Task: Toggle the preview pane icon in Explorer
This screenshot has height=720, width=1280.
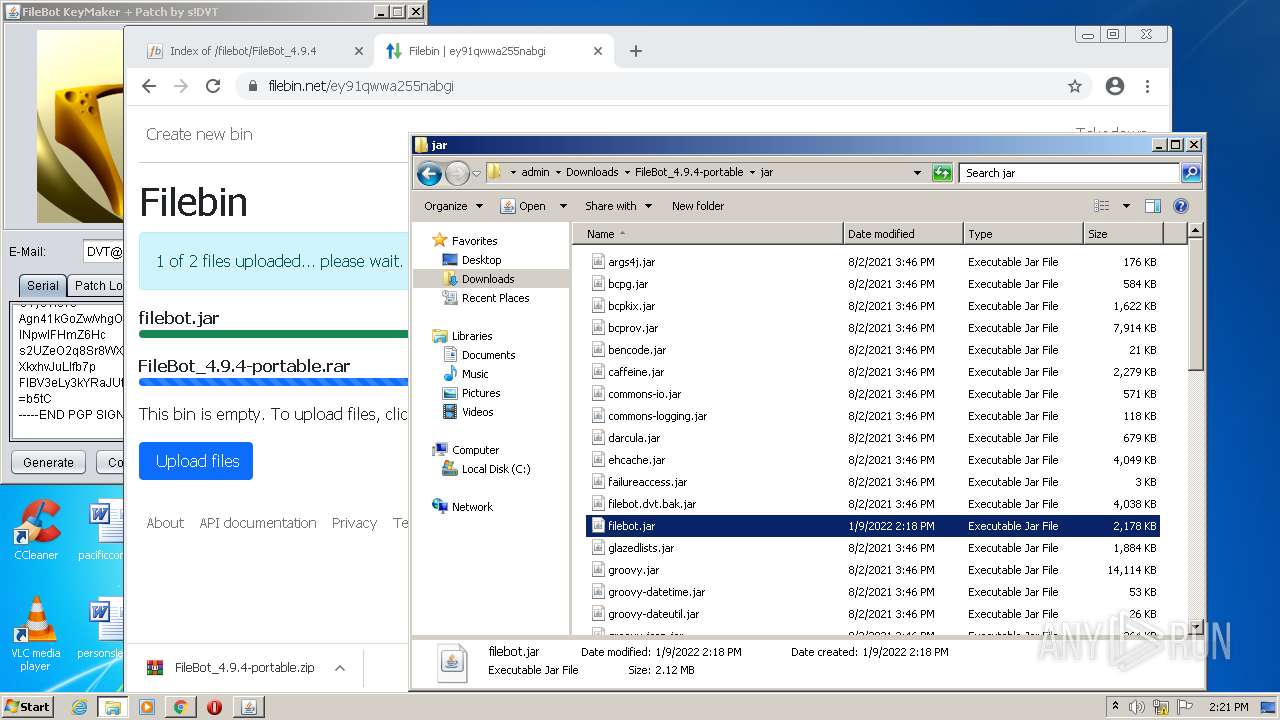Action: click(x=1152, y=206)
